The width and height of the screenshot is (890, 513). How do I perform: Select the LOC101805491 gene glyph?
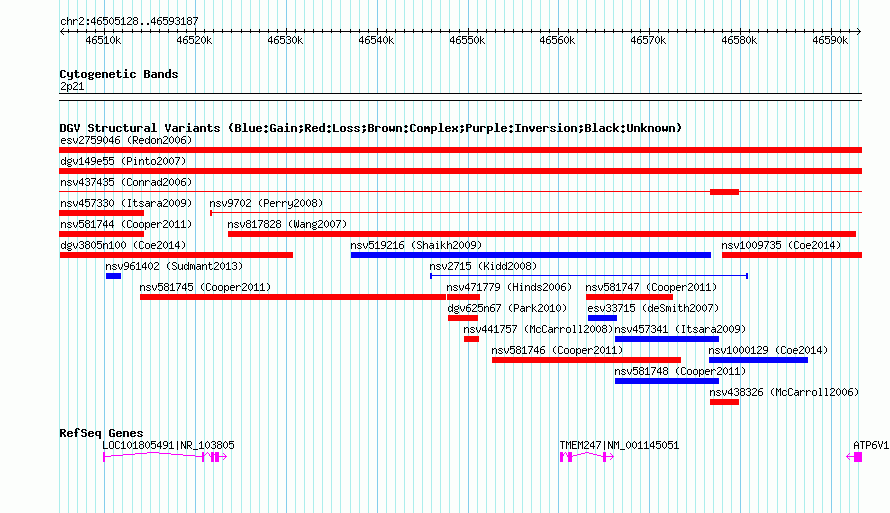(x=165, y=457)
